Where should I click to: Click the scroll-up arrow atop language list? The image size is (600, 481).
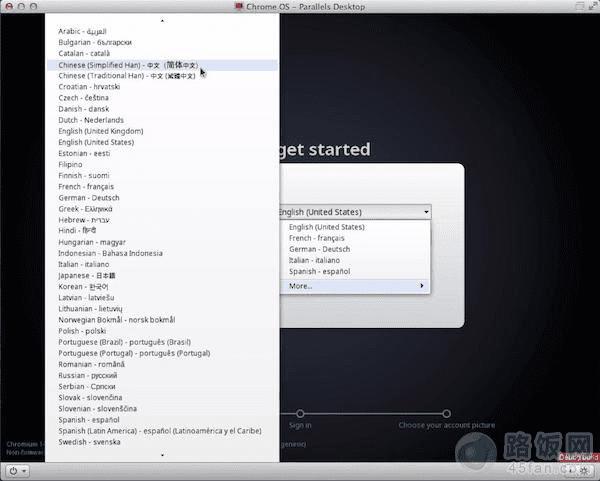pos(162,21)
